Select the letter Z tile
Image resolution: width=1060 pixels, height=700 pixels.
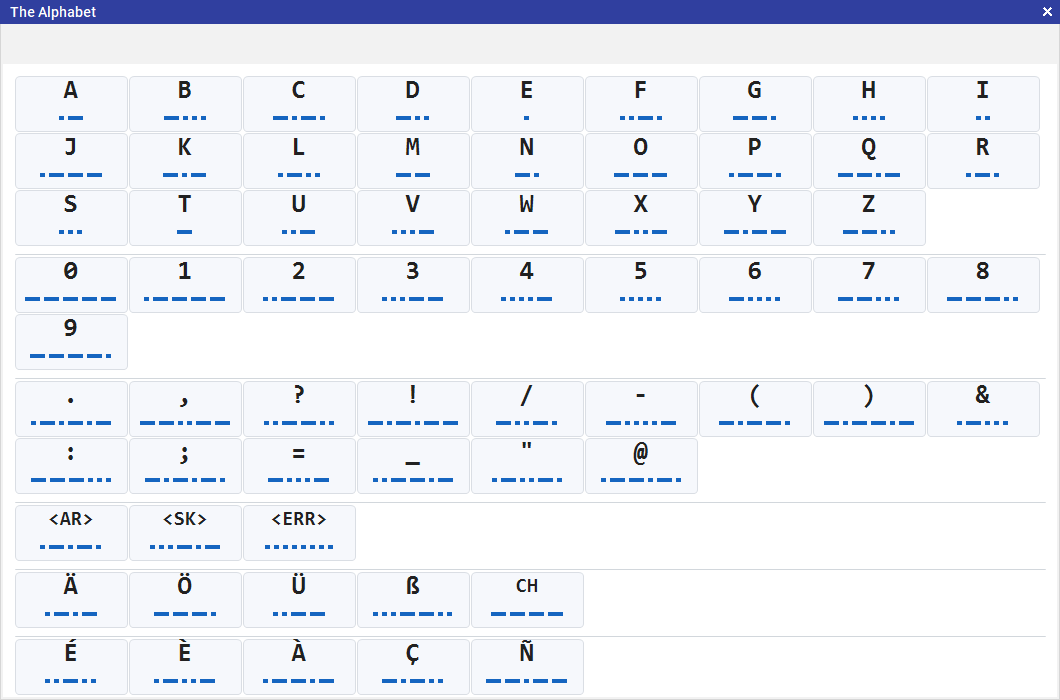pyautogui.click(x=869, y=218)
